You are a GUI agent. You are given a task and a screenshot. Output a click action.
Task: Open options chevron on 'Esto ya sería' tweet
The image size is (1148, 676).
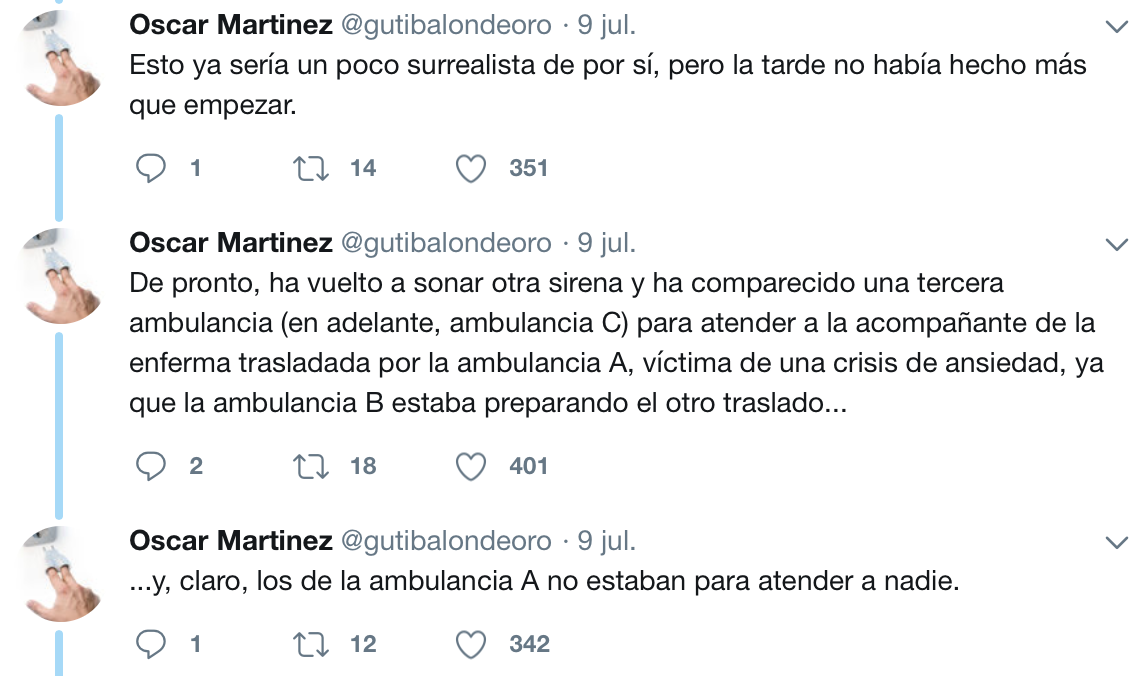pos(1116,27)
